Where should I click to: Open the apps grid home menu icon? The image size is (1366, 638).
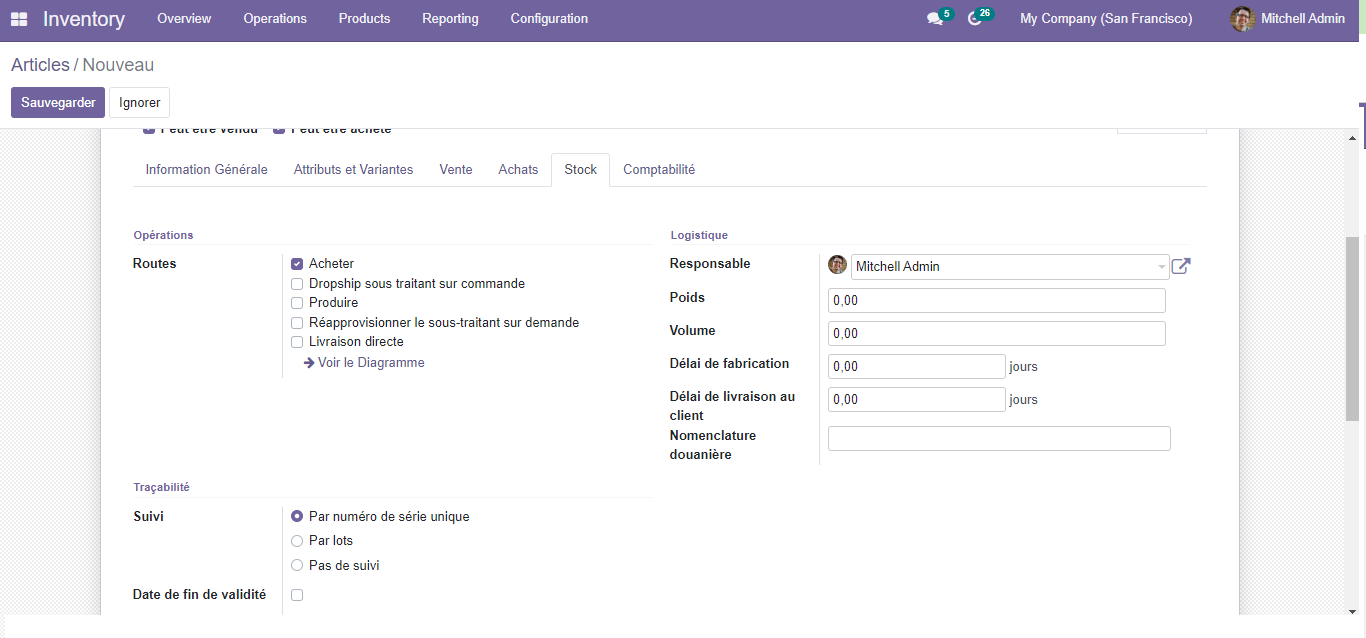coord(19,19)
